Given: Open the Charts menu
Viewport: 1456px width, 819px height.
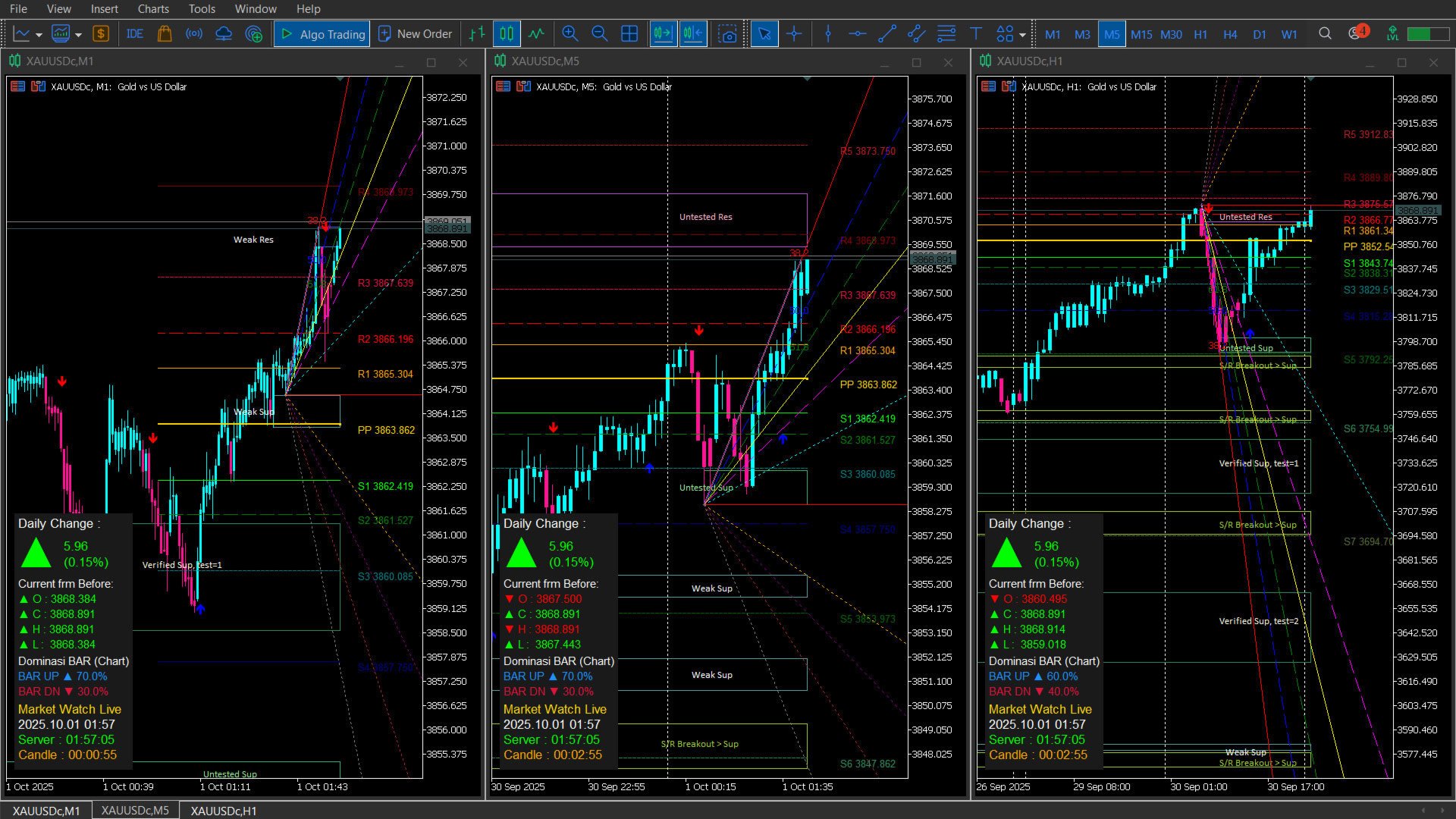Looking at the screenshot, I should 153,9.
